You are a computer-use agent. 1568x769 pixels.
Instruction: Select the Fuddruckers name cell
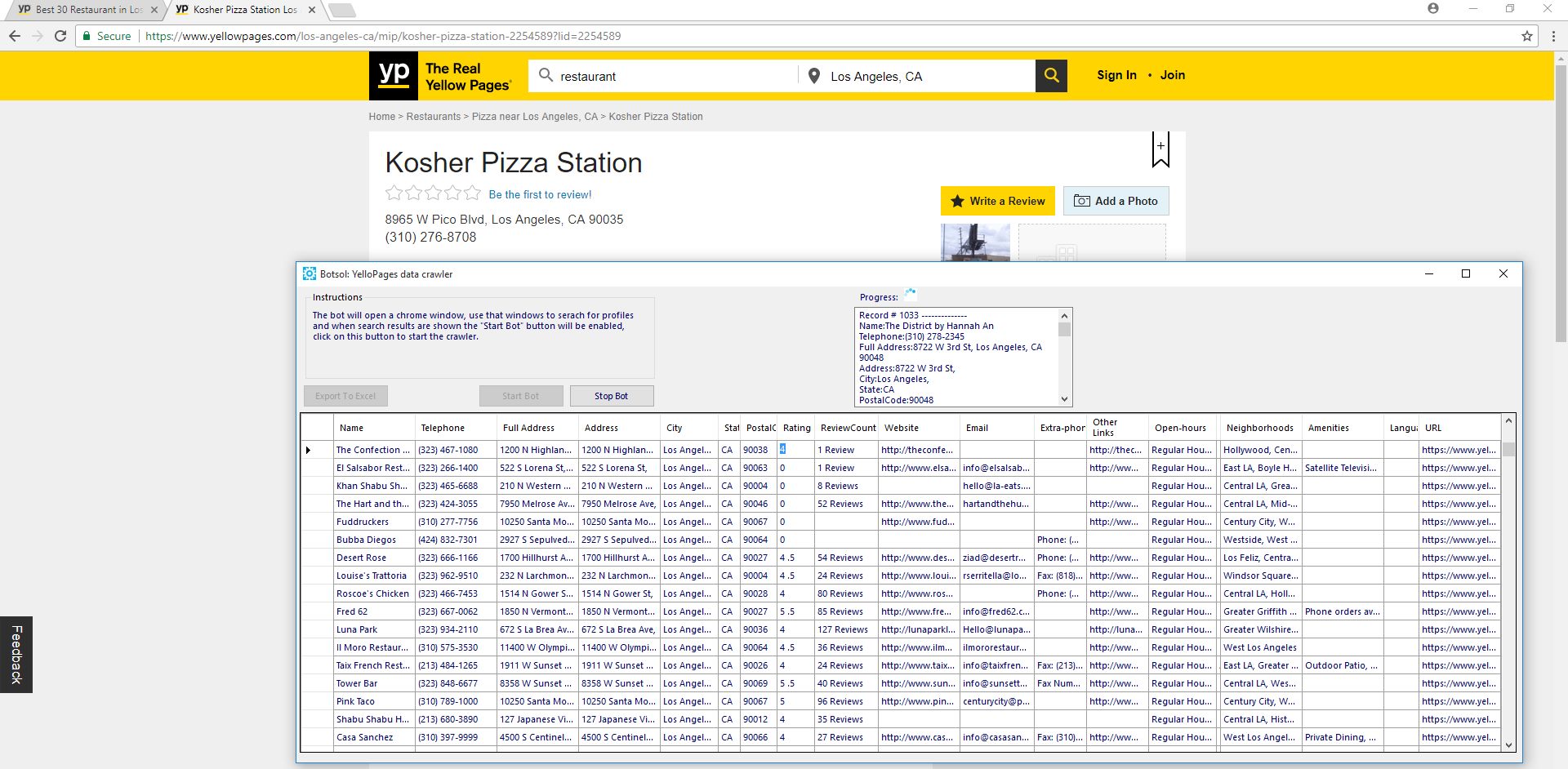click(374, 522)
